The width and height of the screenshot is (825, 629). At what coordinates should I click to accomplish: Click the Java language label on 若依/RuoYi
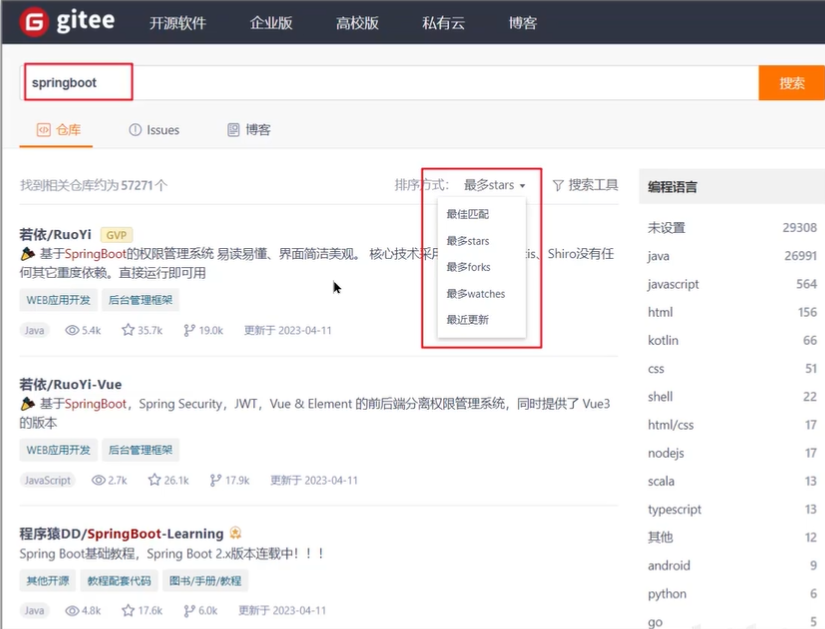34,330
